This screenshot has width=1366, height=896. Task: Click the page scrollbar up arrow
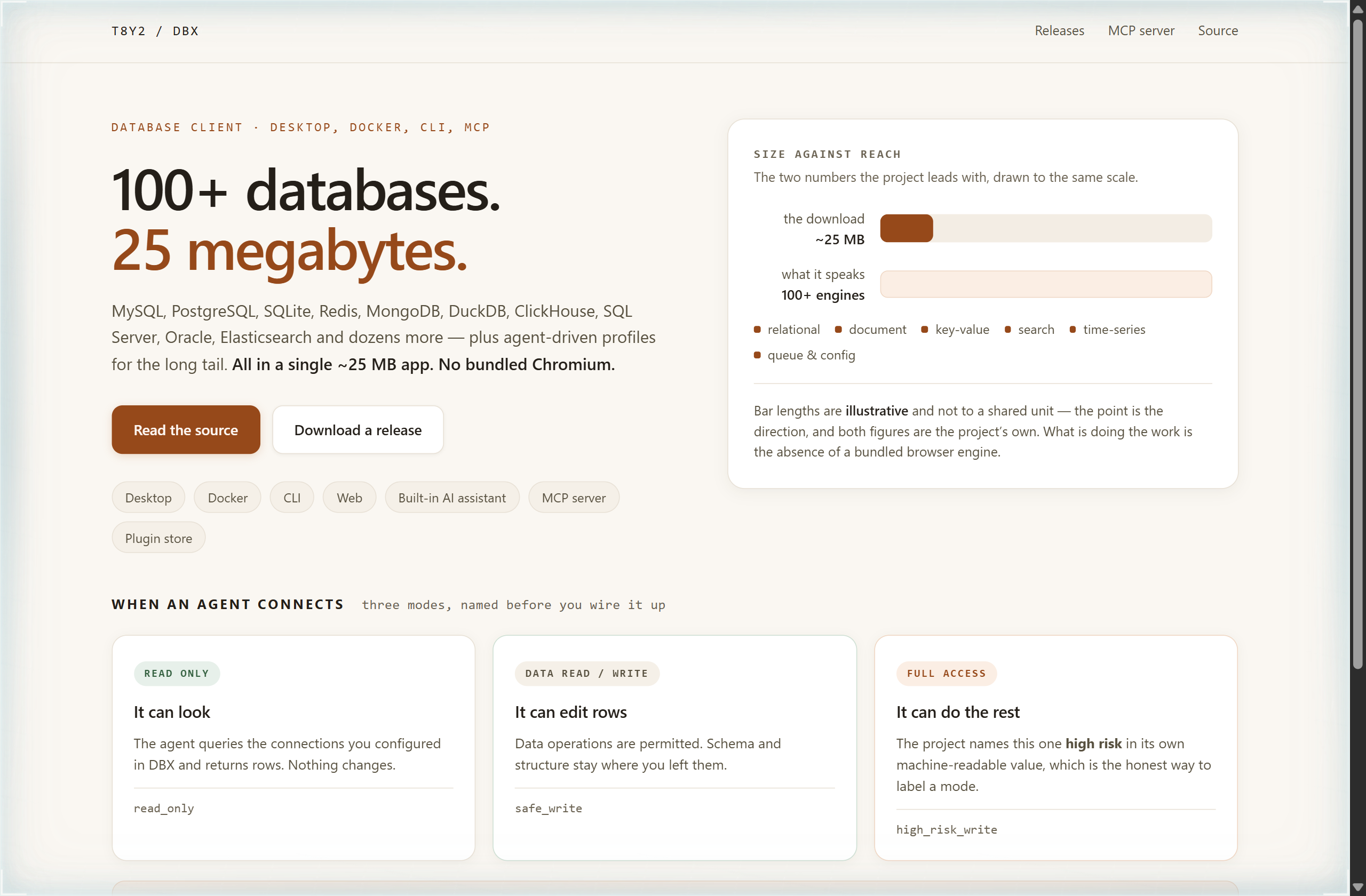click(1357, 9)
